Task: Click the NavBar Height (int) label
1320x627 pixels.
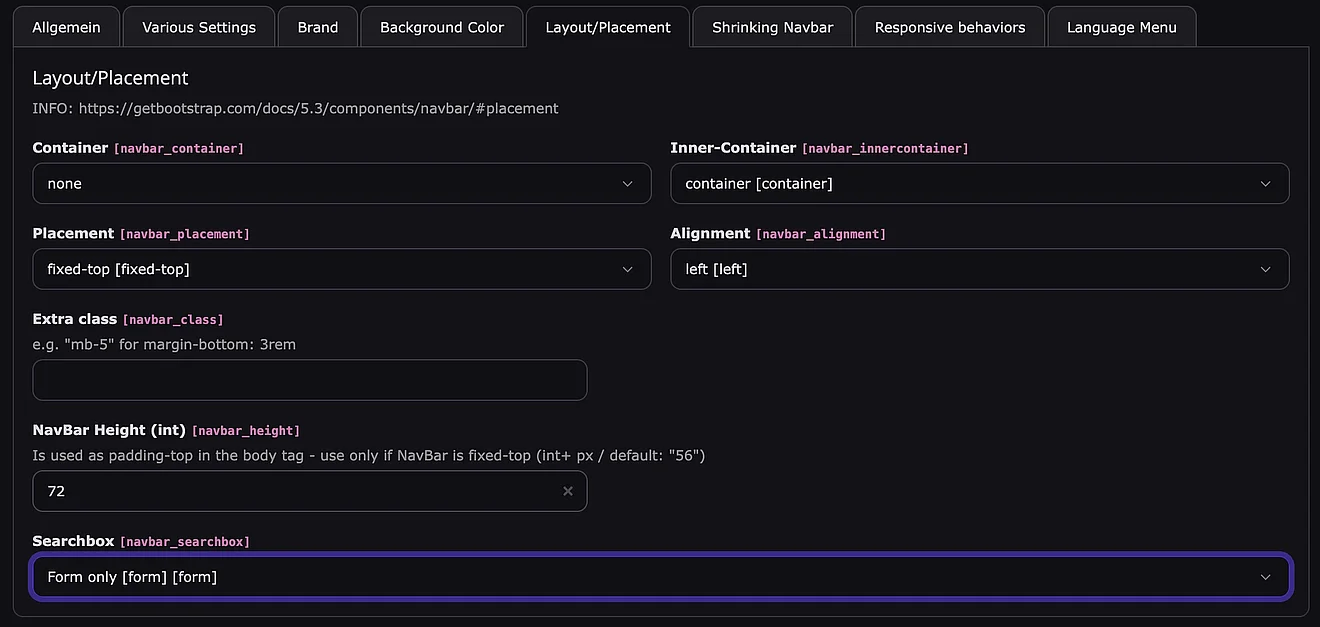Action: tap(109, 430)
